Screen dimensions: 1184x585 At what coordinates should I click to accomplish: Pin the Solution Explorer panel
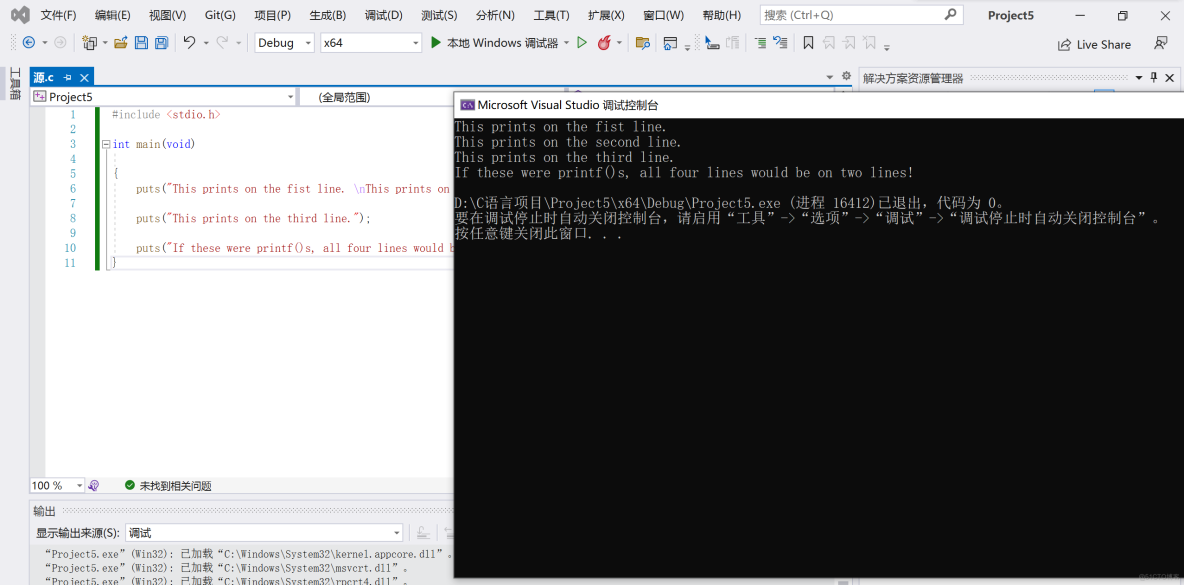1154,78
